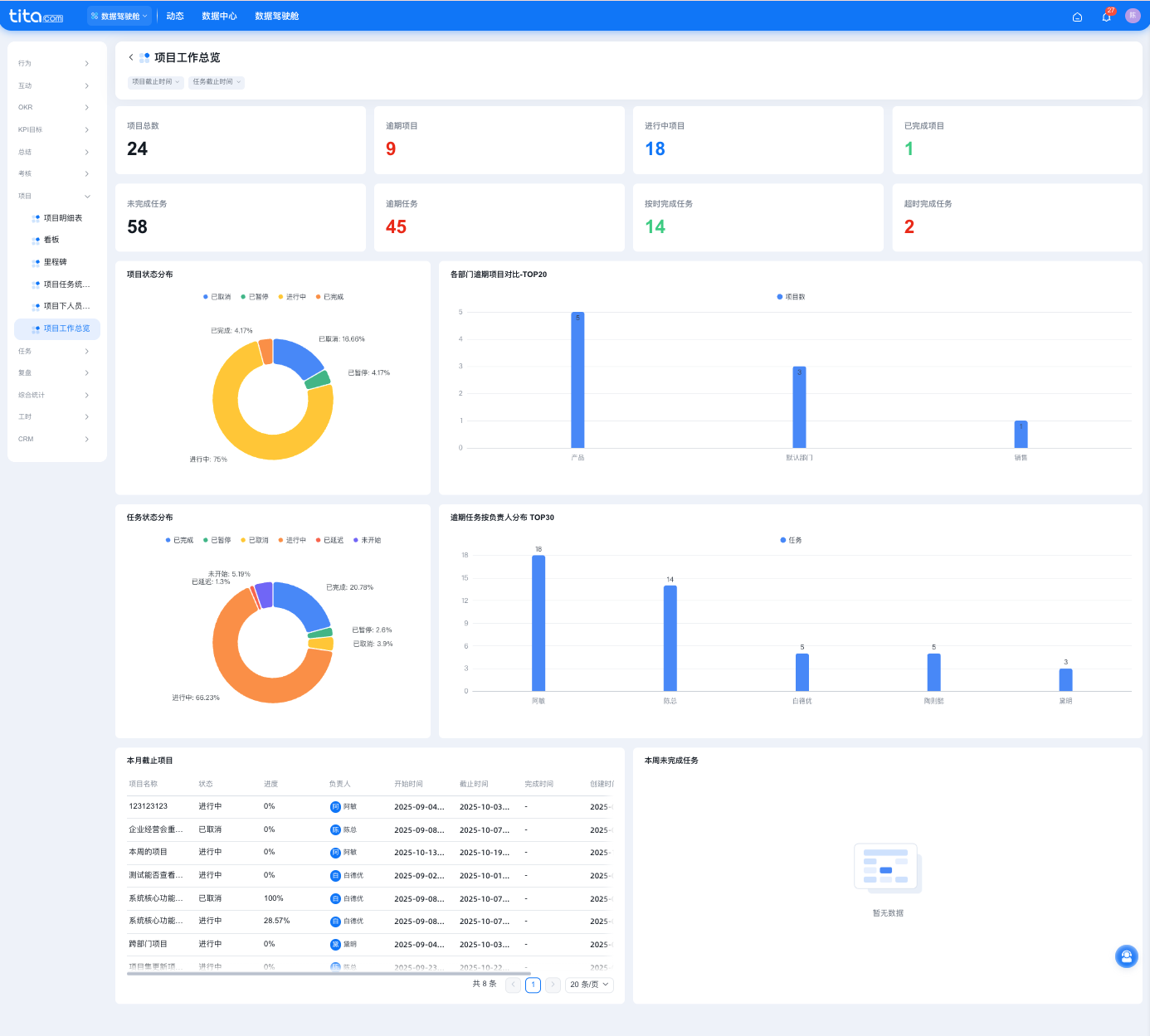Open the user avatar menu

pyautogui.click(x=1133, y=16)
